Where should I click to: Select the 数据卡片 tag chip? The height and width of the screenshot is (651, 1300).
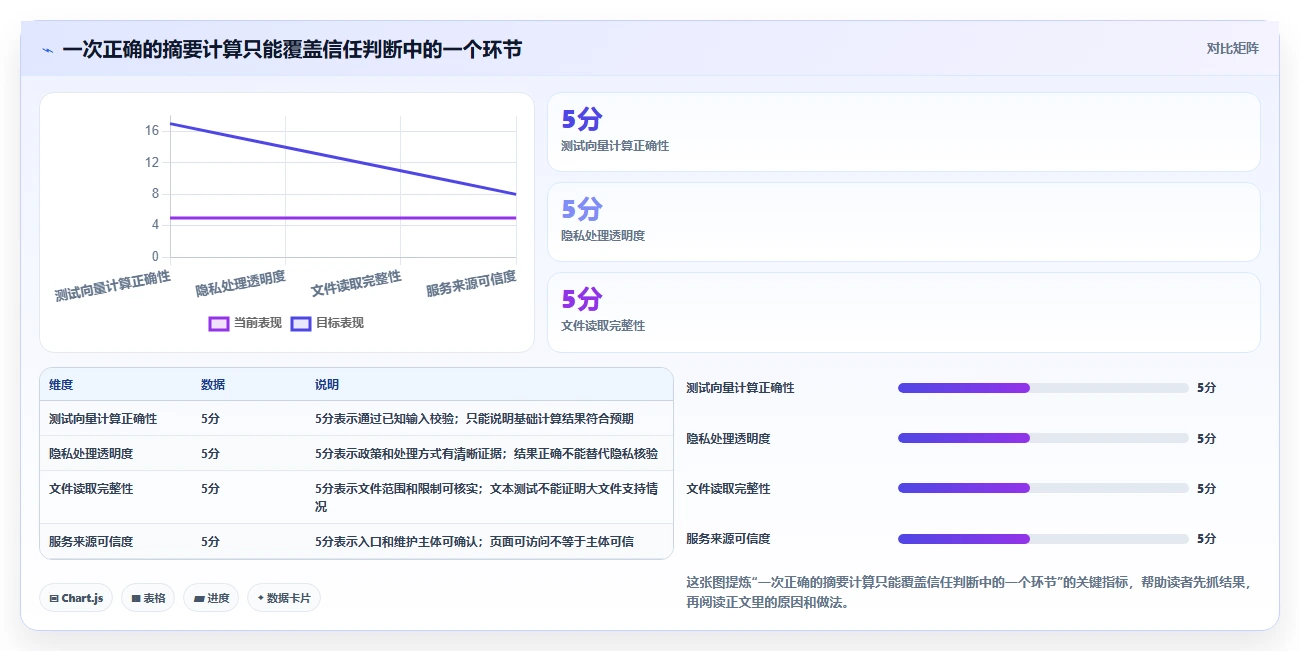point(284,598)
